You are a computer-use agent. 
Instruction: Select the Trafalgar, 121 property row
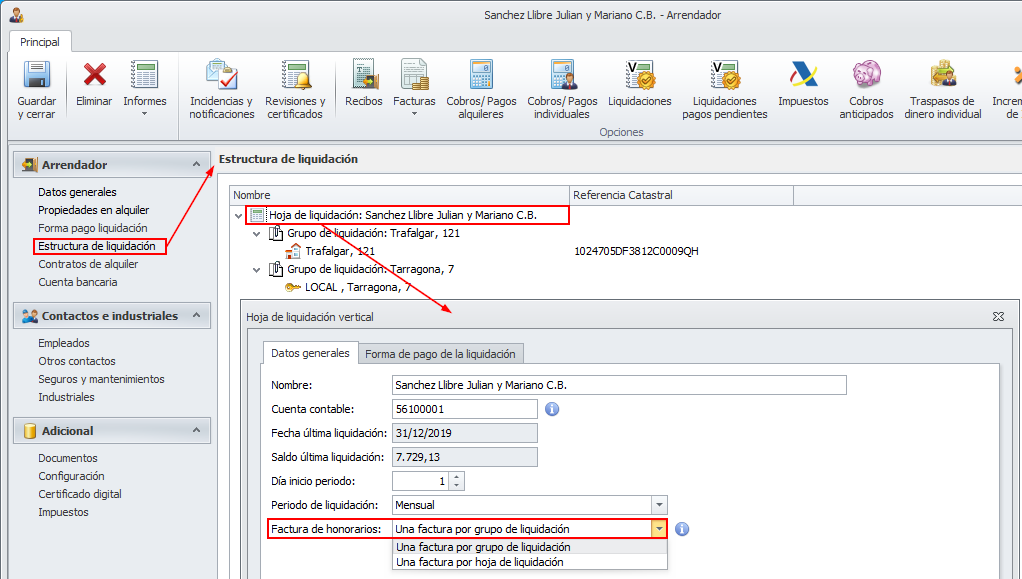coord(340,251)
